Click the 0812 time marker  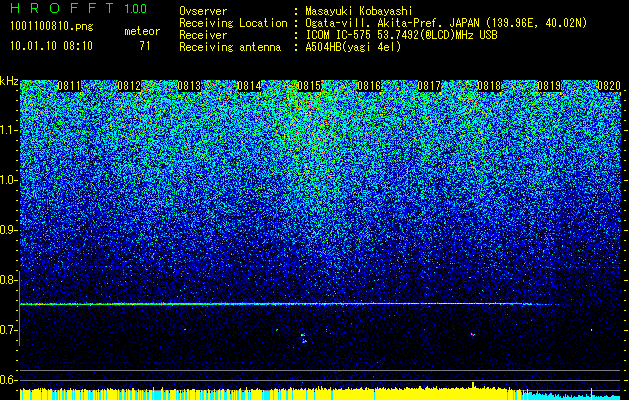129,86
